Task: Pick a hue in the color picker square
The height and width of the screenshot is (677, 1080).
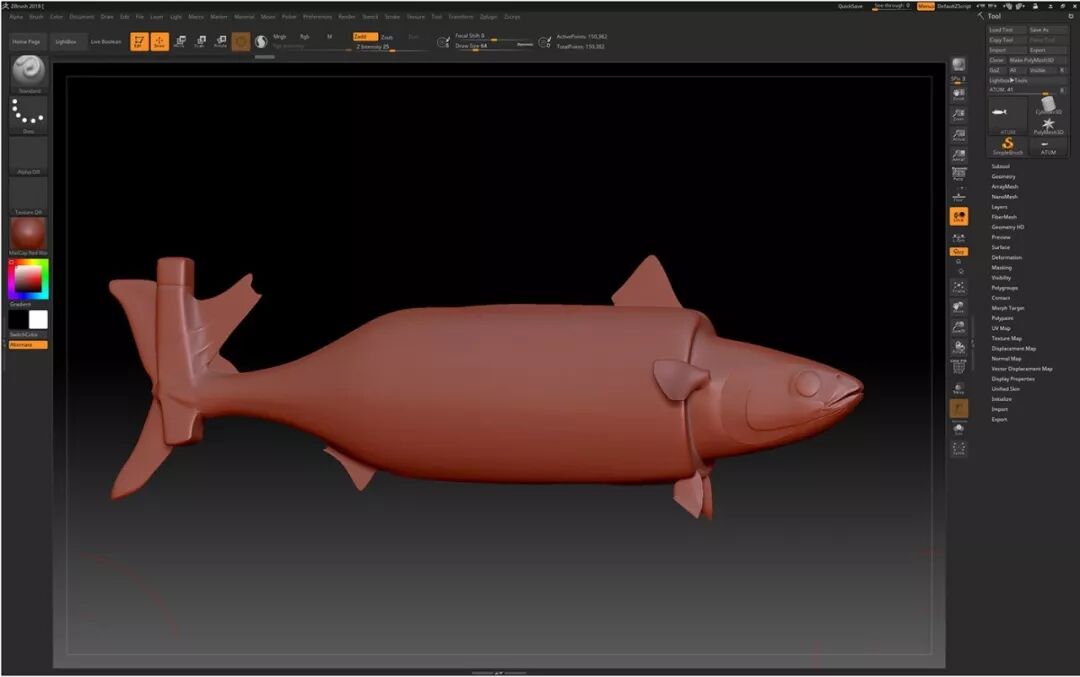Action: point(28,279)
